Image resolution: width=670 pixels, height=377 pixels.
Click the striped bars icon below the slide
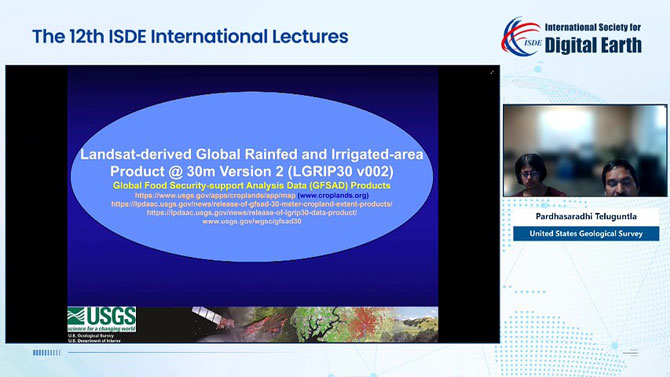pyautogui.click(x=47, y=353)
